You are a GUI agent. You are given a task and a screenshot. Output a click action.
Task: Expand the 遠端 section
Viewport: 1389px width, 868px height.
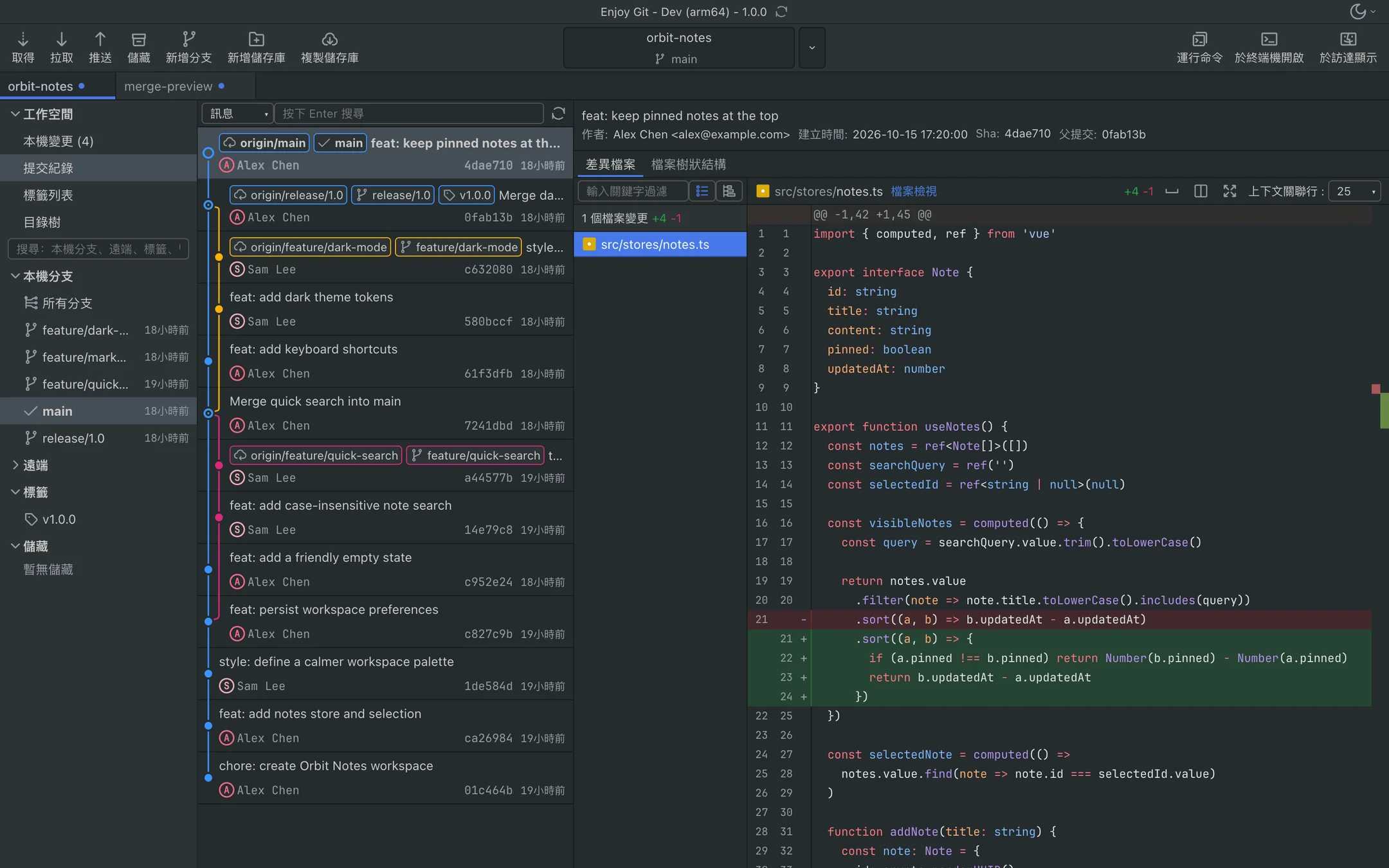point(15,465)
